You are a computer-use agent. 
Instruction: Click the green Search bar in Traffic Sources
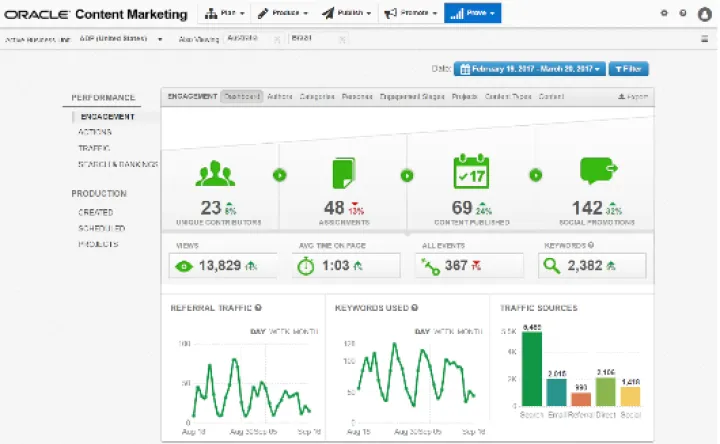pos(531,369)
